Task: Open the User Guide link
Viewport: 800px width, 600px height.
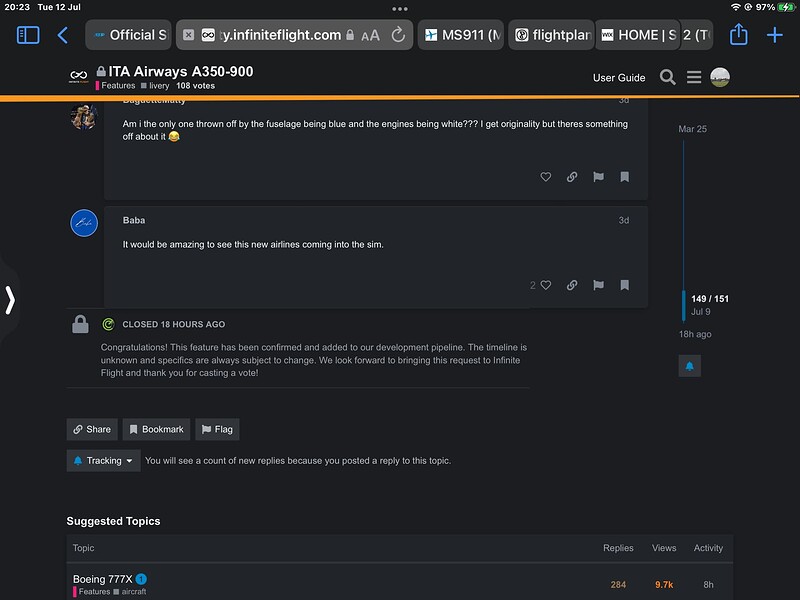Action: (619, 78)
